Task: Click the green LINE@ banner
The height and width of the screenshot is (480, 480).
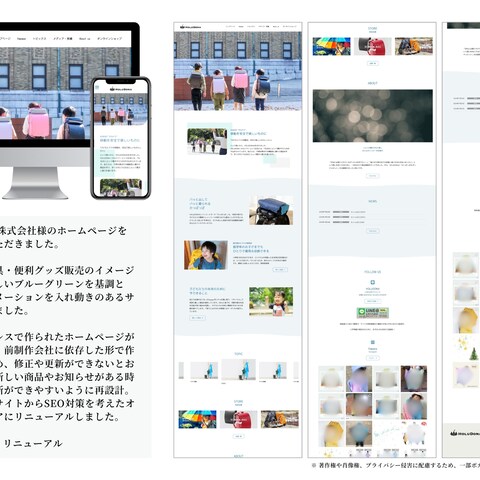Action: coord(373,313)
